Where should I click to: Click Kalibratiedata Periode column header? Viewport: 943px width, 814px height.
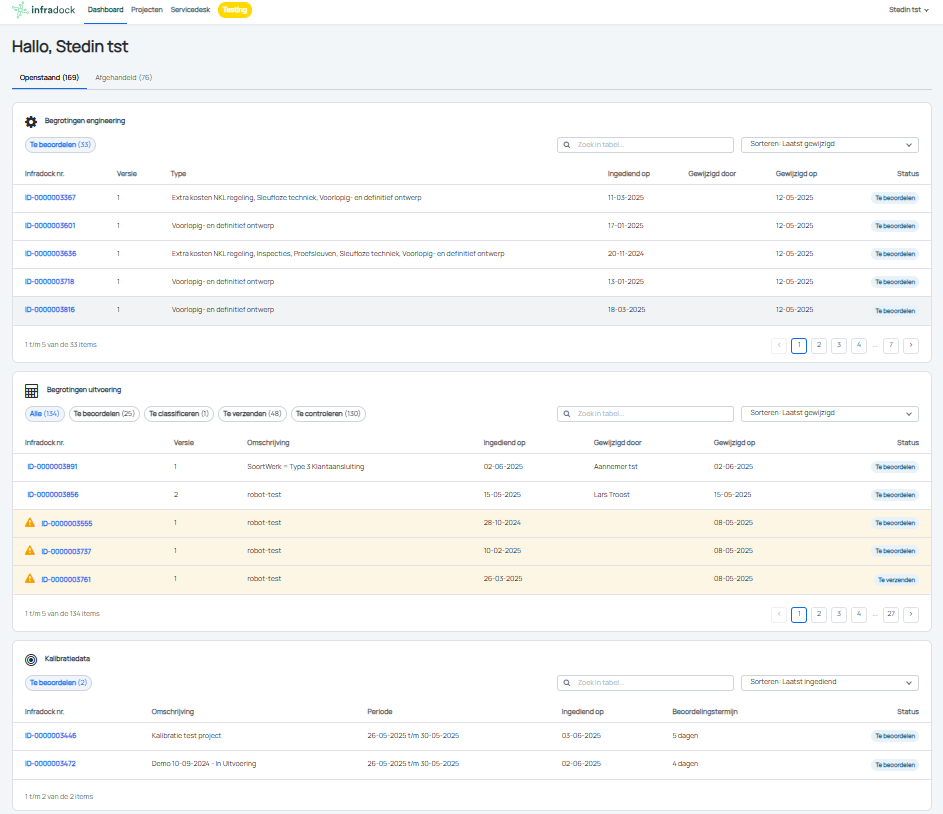pyautogui.click(x=379, y=712)
